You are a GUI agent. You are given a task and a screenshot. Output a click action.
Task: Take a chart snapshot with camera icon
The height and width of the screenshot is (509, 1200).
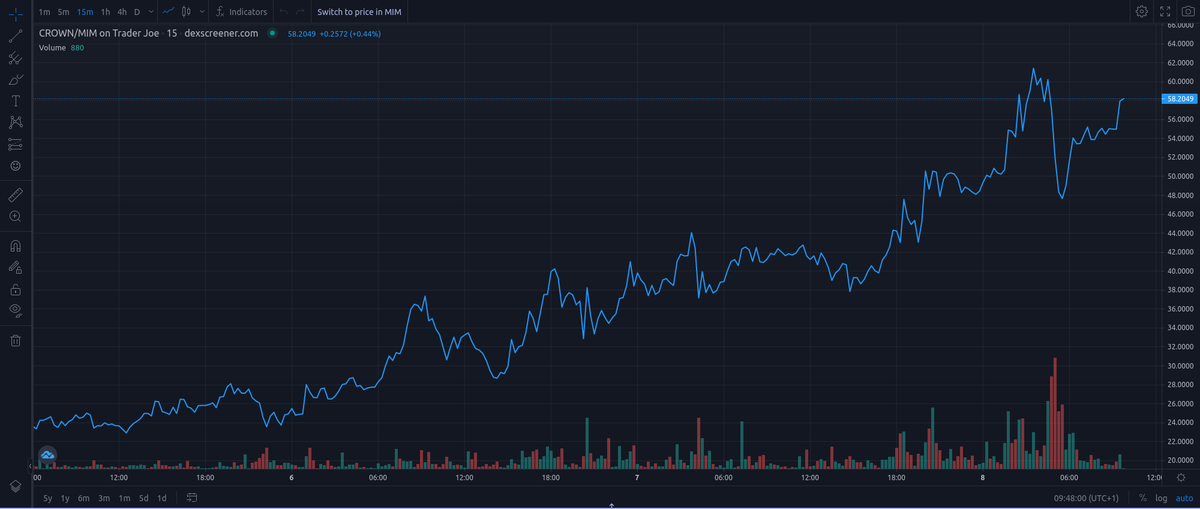(1187, 12)
